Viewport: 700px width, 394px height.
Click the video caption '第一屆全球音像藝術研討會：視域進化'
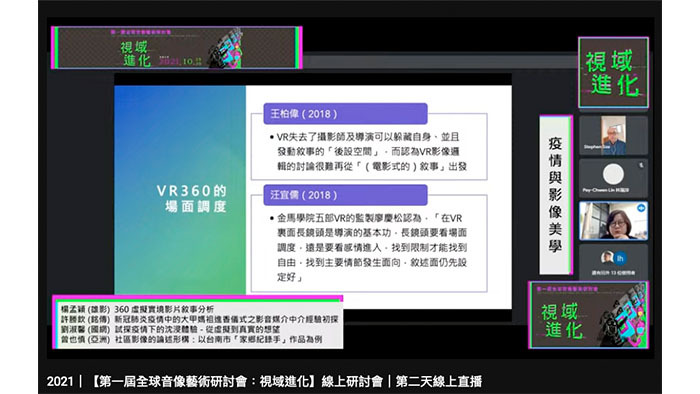coord(203,381)
